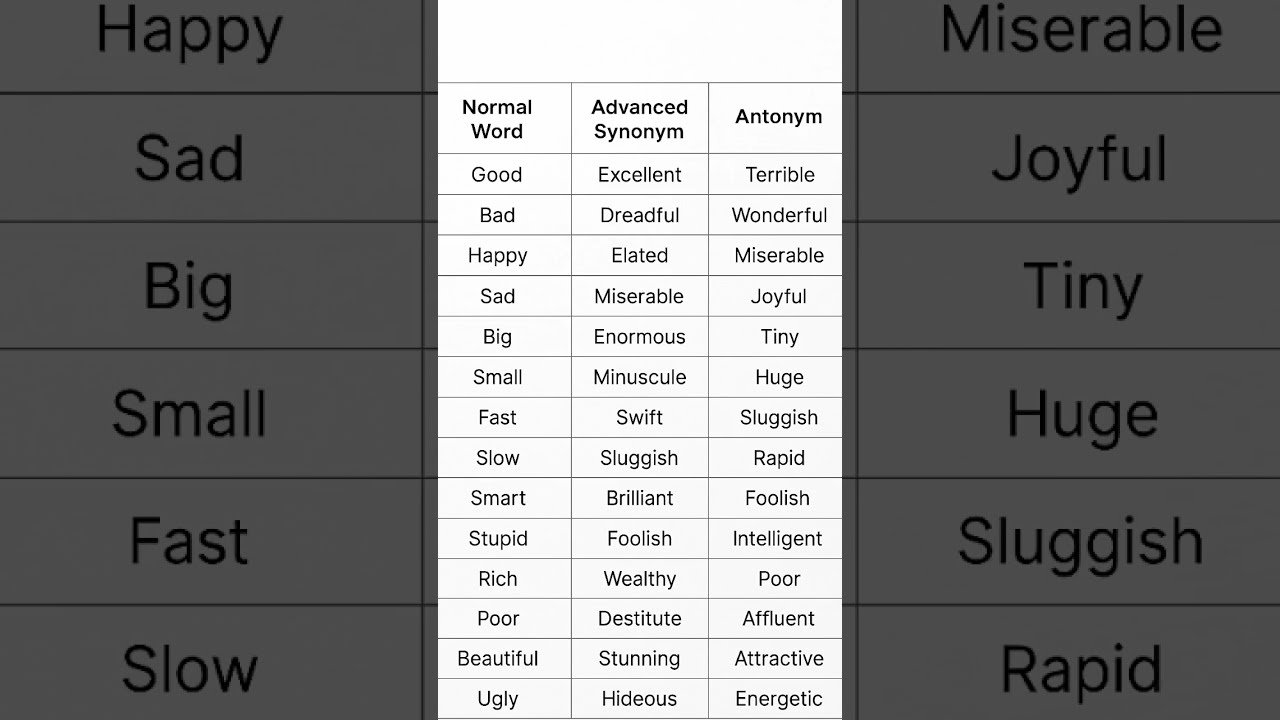Image resolution: width=1280 pixels, height=720 pixels.
Task: Select the Wealthy synonym cell
Action: 639,578
